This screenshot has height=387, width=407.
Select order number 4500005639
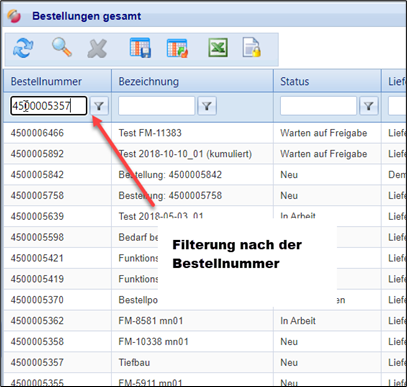tap(37, 216)
